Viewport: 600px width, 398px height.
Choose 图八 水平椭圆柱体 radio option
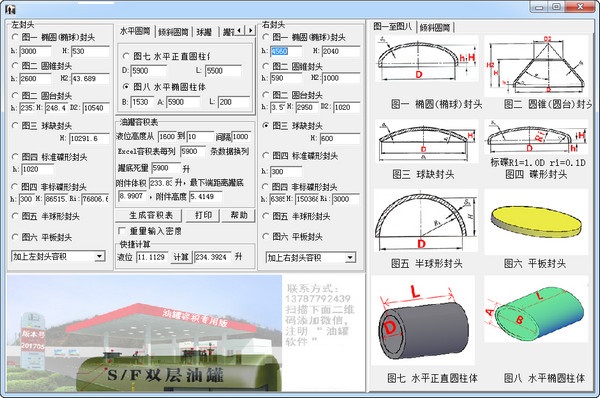click(126, 86)
